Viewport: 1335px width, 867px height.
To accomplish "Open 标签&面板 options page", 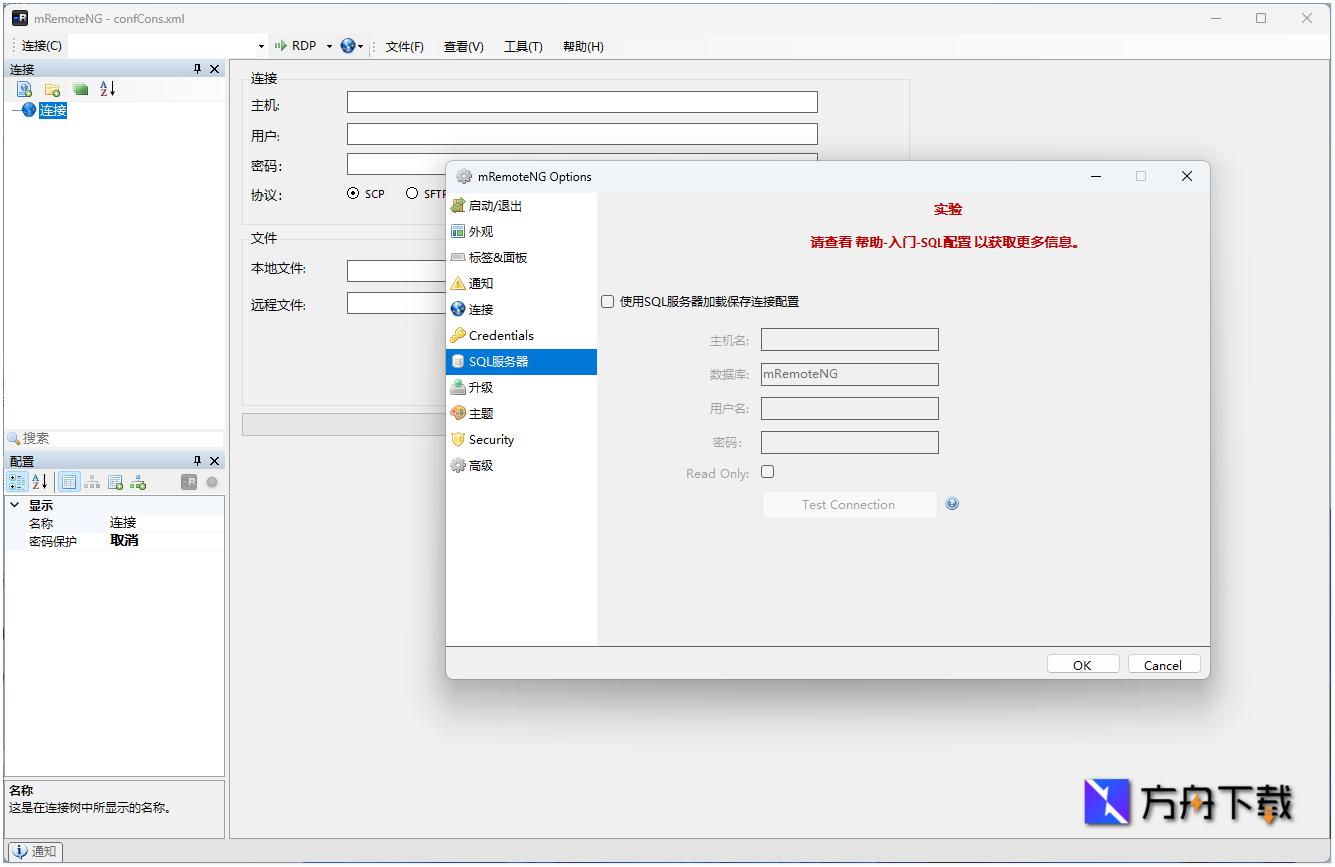I will pos(521,258).
